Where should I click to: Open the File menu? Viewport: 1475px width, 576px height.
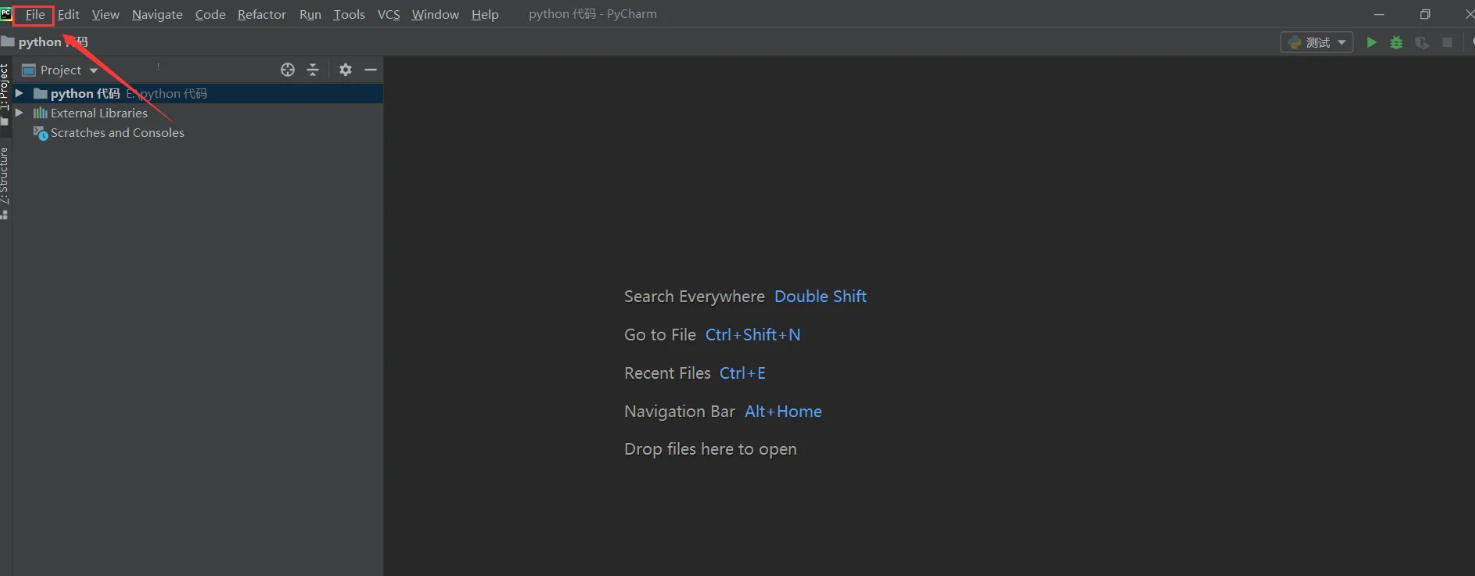pyautogui.click(x=34, y=14)
